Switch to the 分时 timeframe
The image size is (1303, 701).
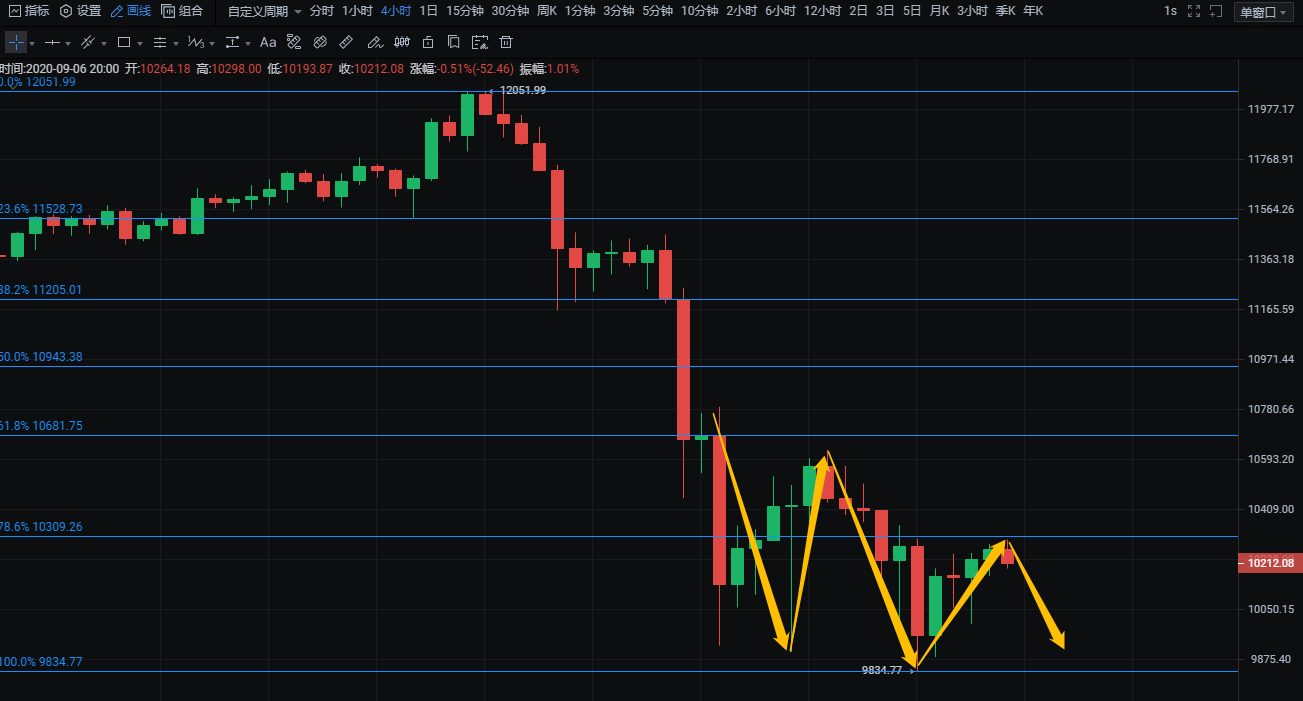coord(322,11)
